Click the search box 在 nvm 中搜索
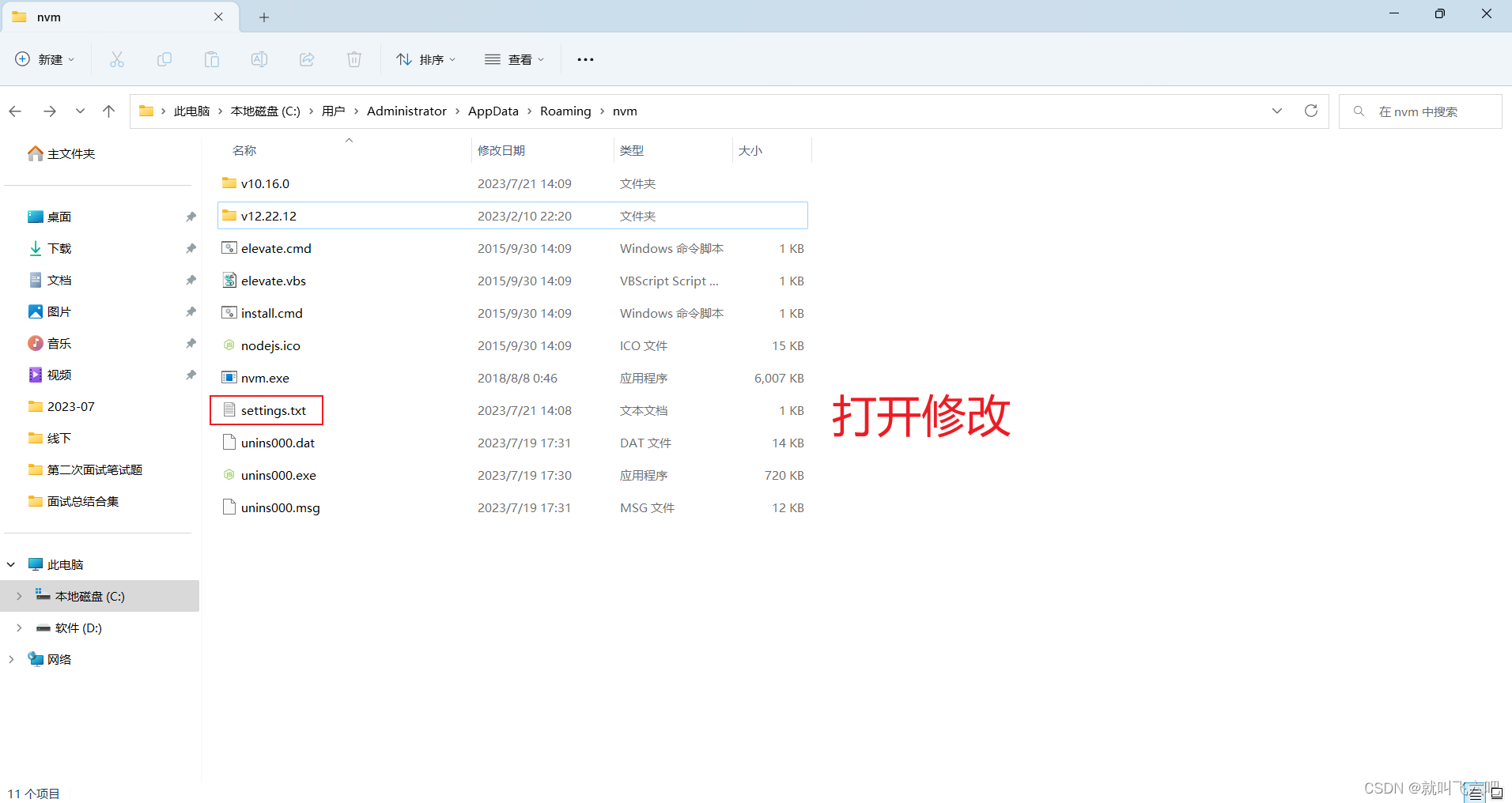The image size is (1512, 803). point(1420,111)
